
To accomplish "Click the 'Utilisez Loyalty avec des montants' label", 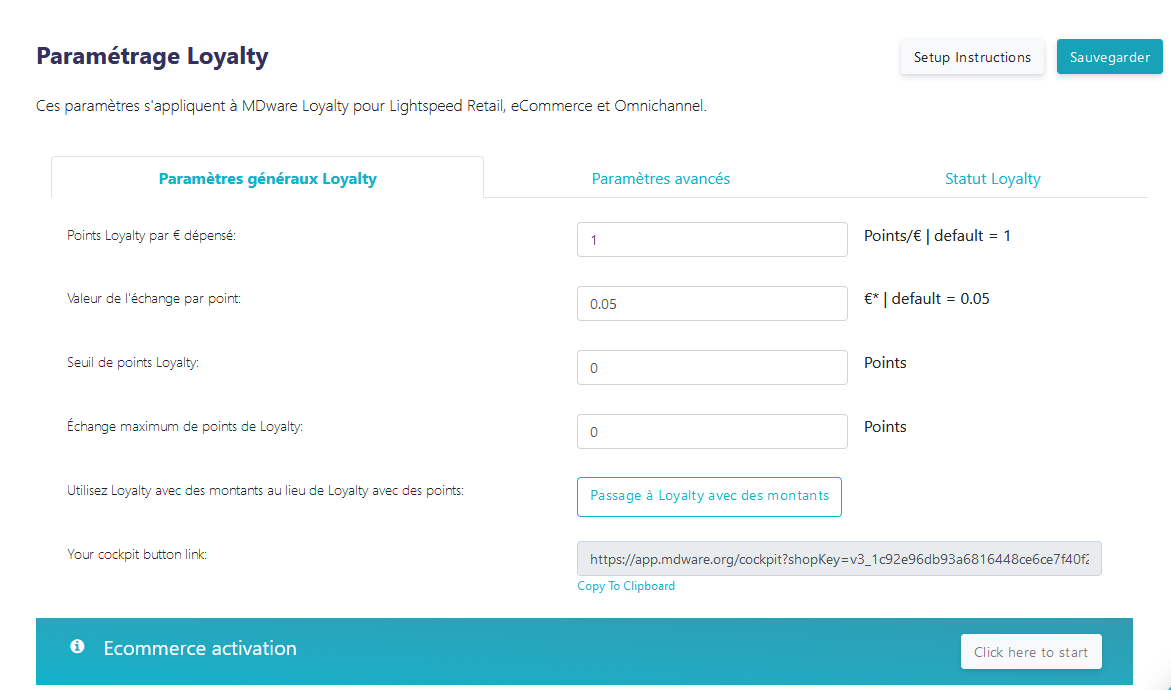I will click(265, 491).
